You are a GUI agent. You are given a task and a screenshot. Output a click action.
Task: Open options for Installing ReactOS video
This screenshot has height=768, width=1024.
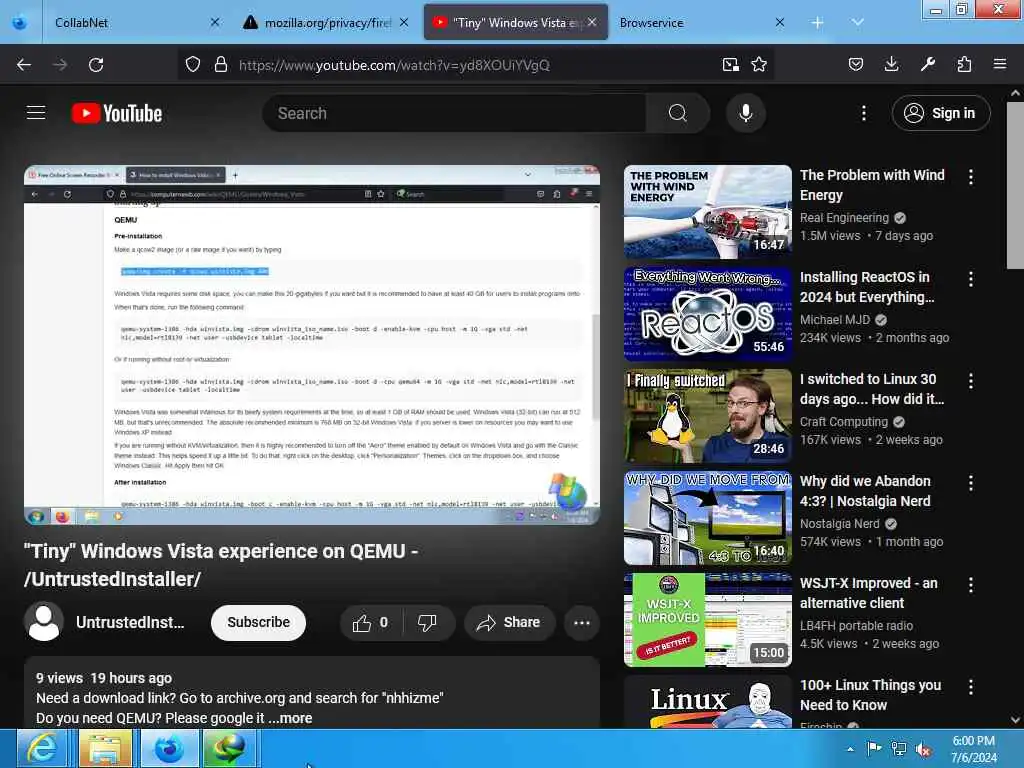tap(971, 279)
